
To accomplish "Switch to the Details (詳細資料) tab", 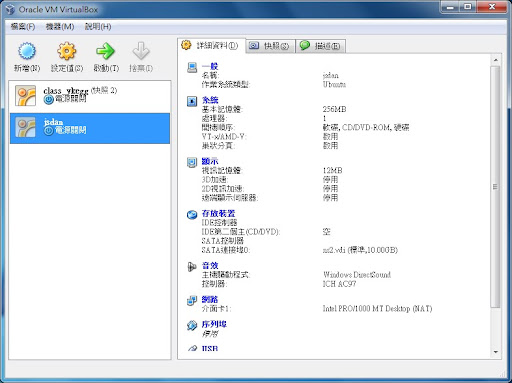I will click(x=211, y=45).
